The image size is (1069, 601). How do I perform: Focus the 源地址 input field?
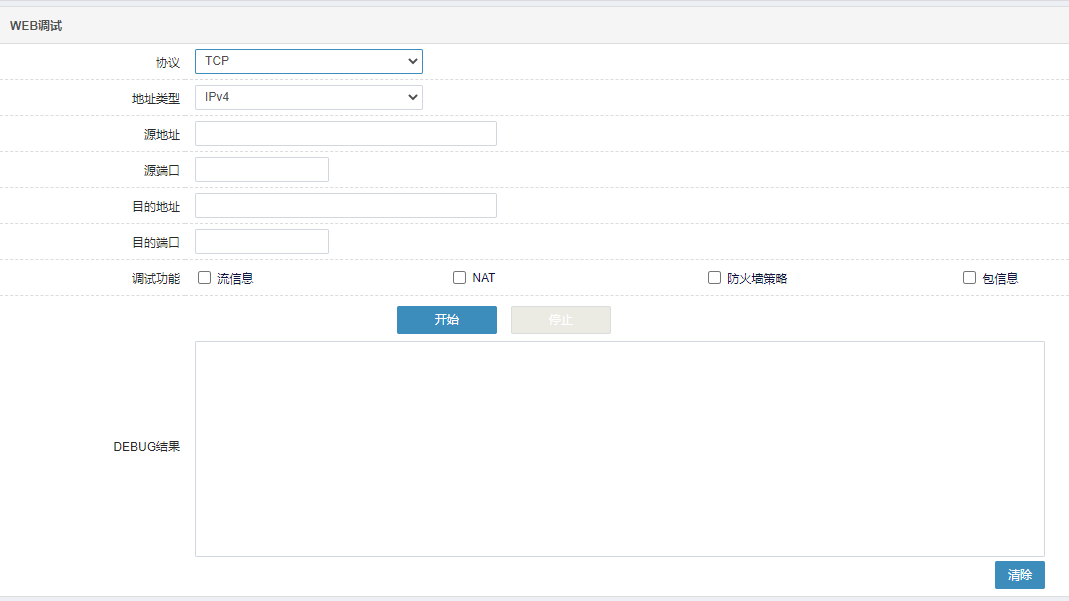coord(346,134)
